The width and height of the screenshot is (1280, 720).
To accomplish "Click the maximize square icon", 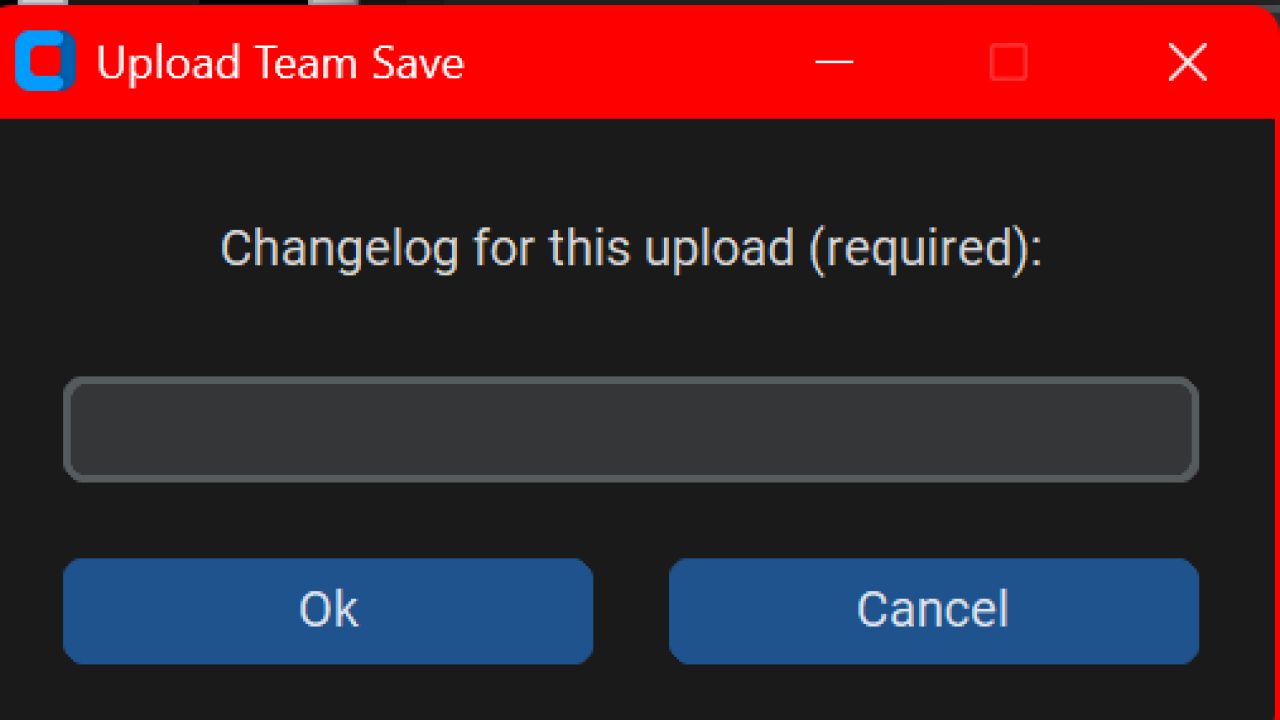I will point(1007,63).
